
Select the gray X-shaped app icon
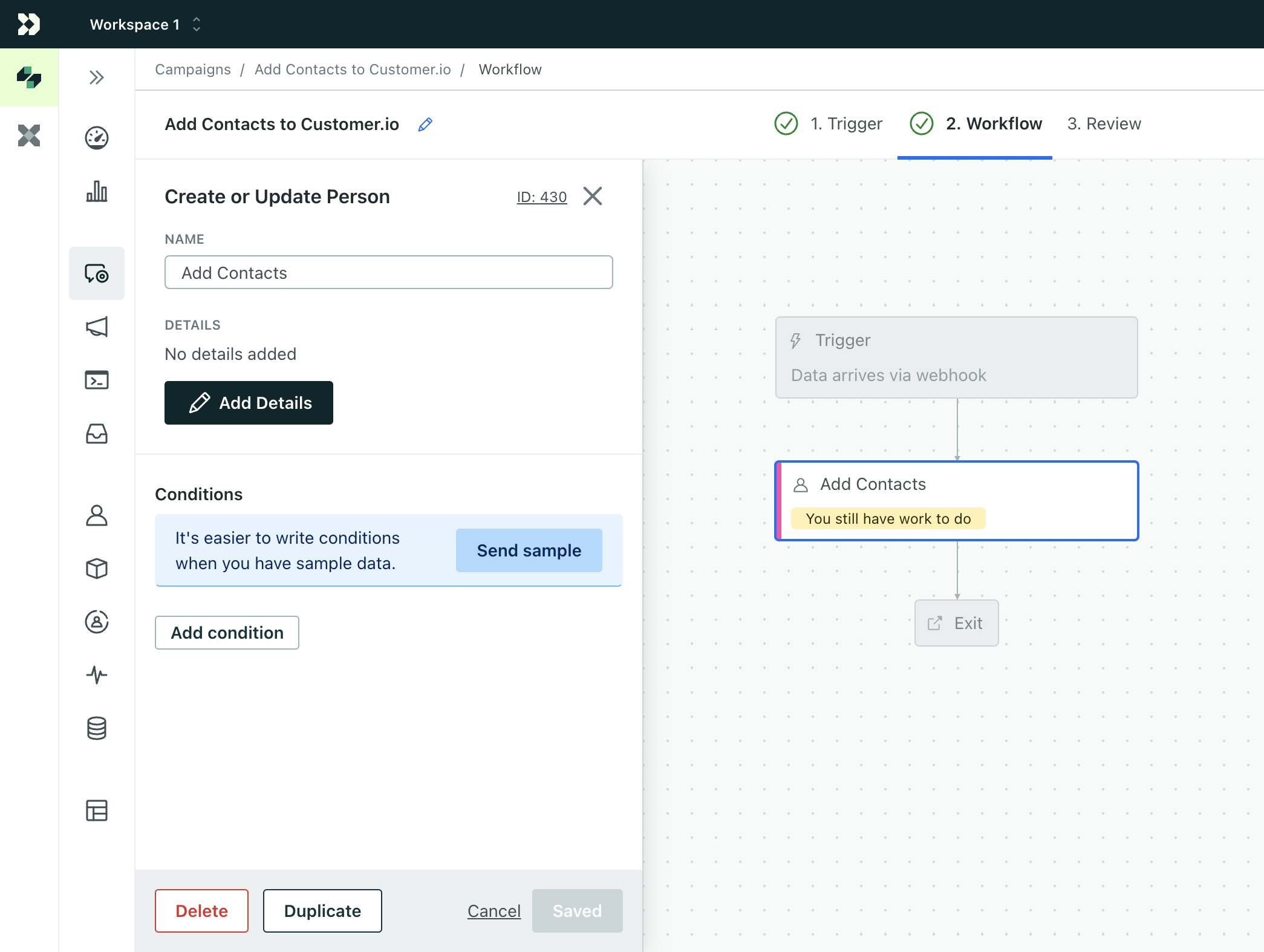(29, 135)
